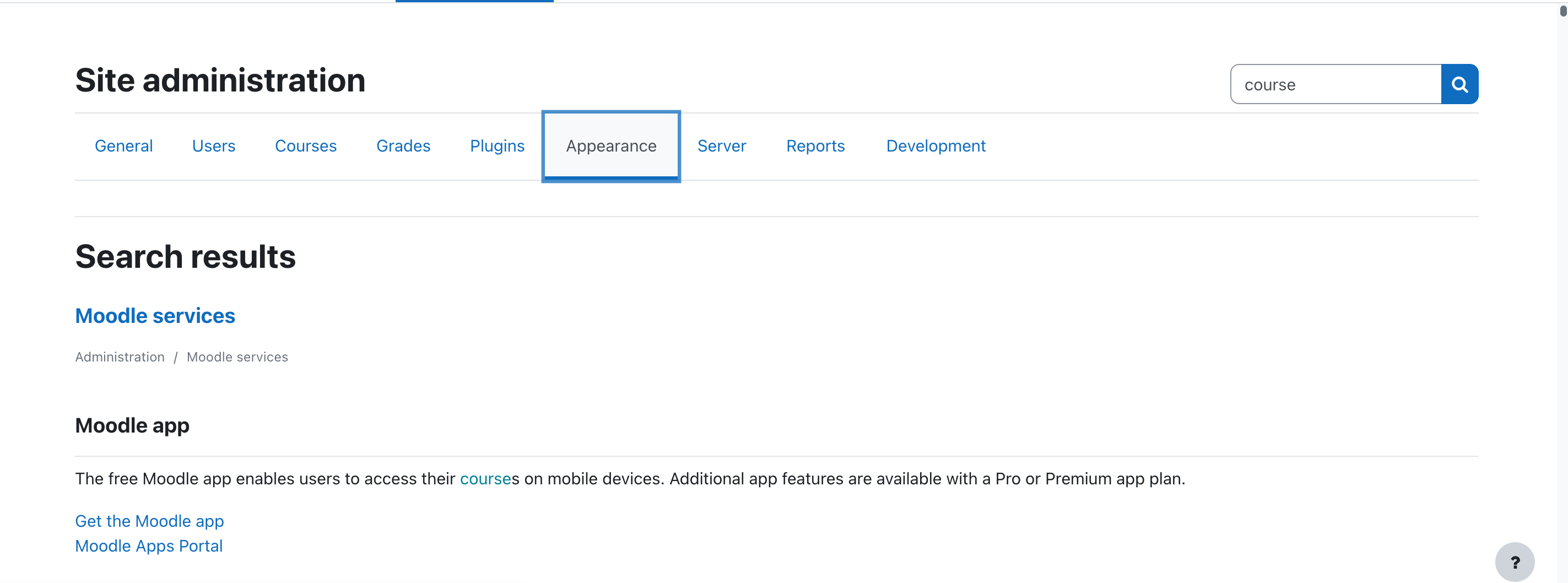This screenshot has width=1568, height=583.
Task: Open the Moodle Apps Portal link
Action: [149, 546]
